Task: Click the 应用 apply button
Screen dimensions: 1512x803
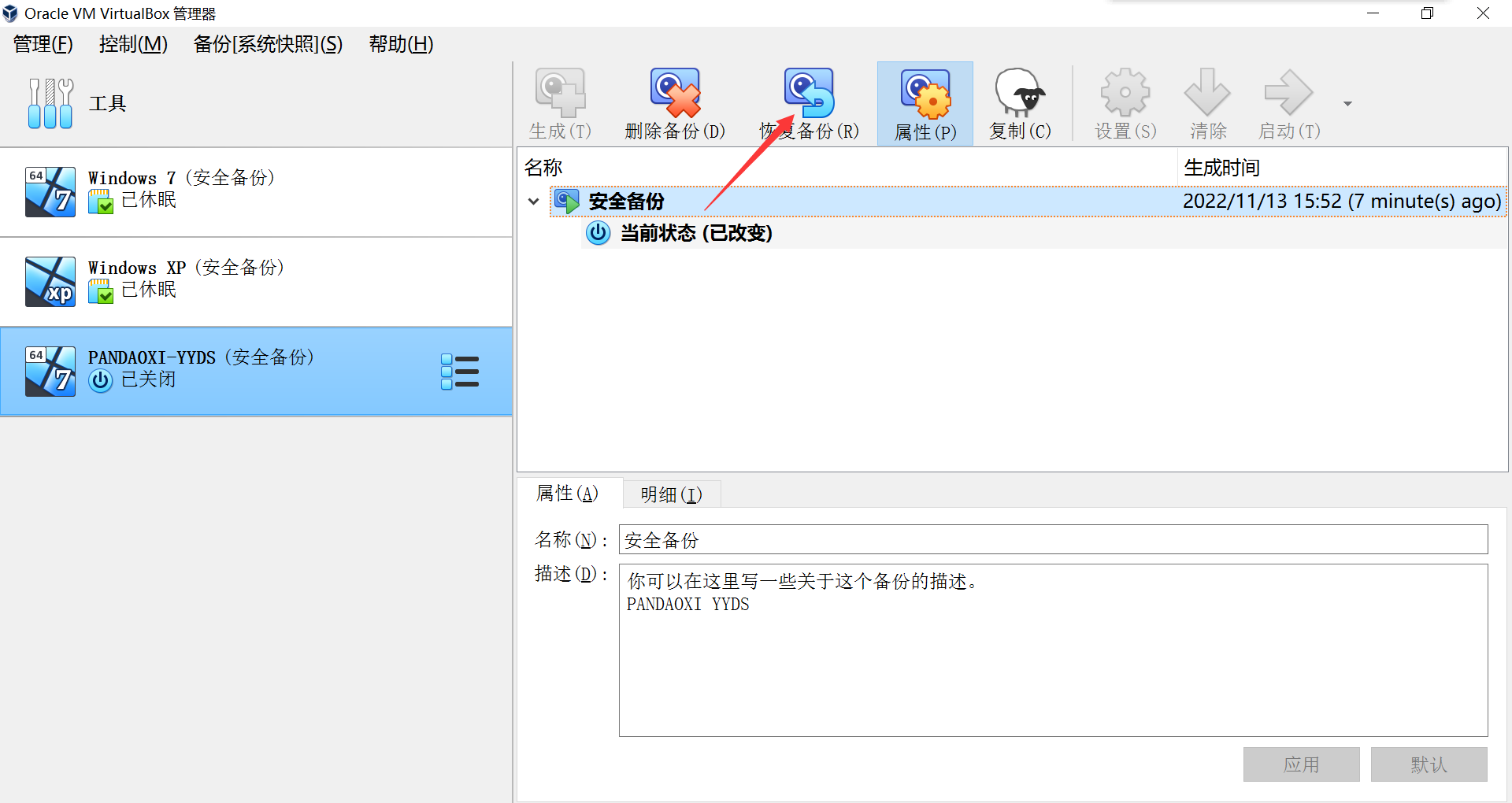Action: coord(1302,764)
